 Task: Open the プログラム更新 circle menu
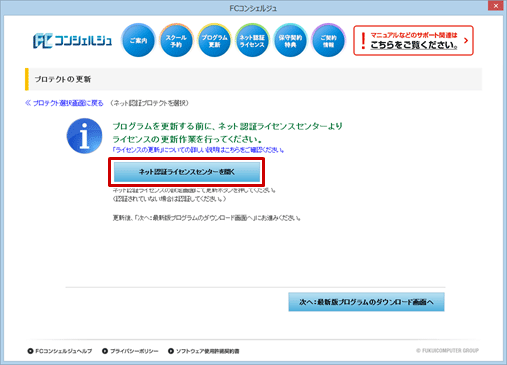(x=214, y=40)
